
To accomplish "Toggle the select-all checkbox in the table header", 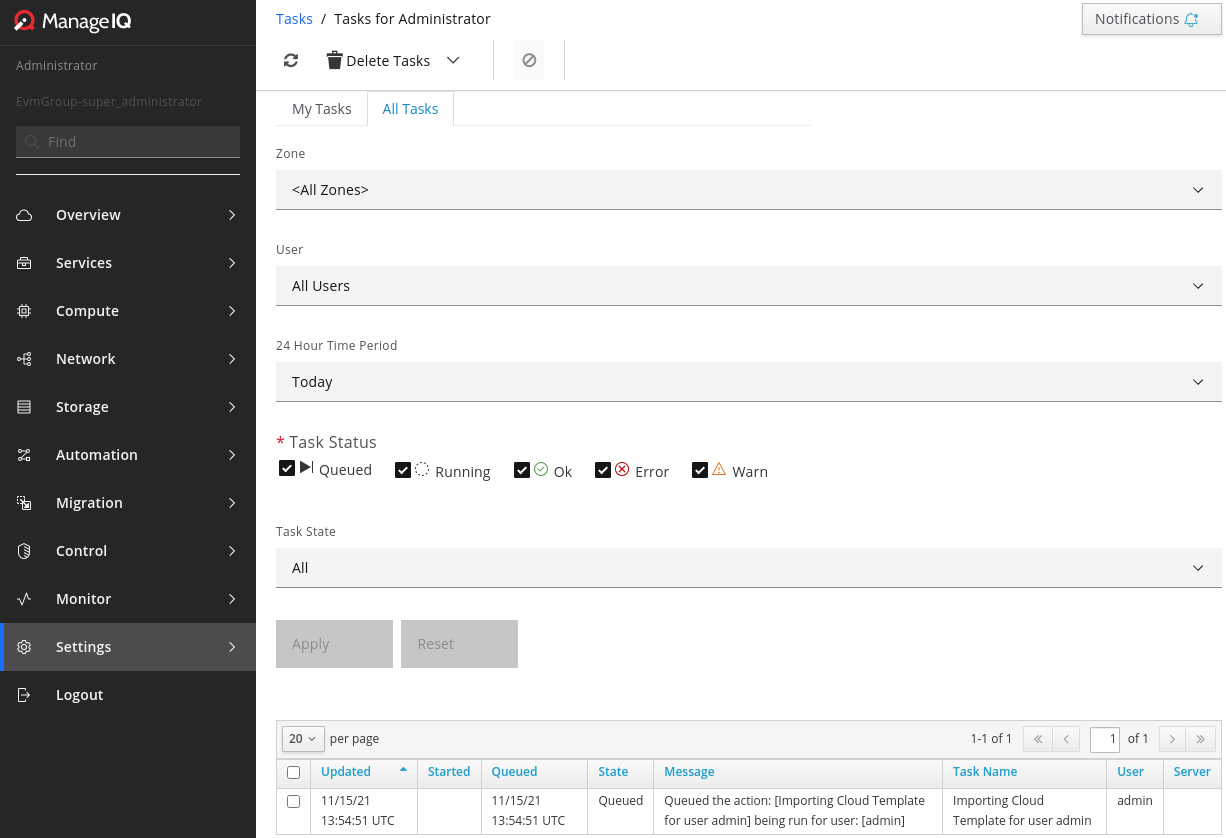I will (293, 772).
